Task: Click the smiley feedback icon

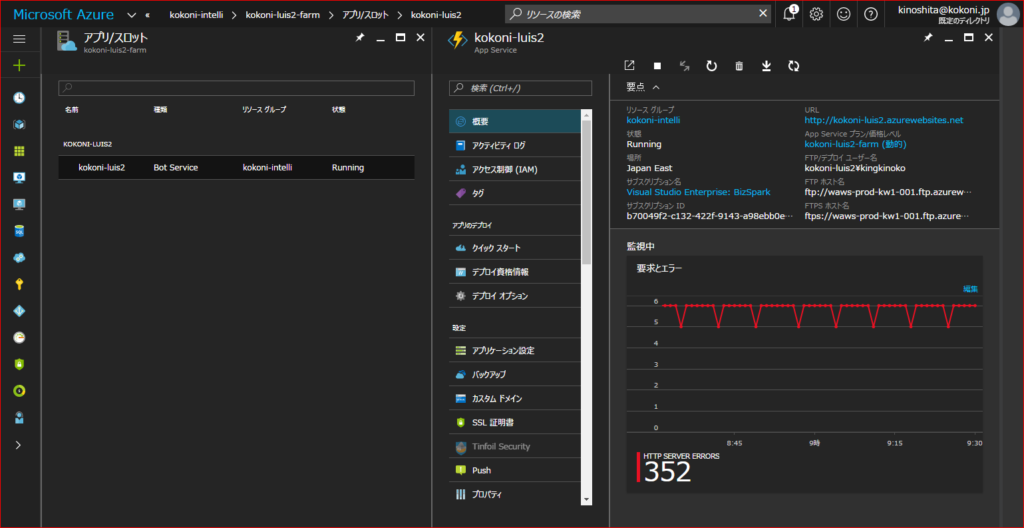Action: coord(844,14)
